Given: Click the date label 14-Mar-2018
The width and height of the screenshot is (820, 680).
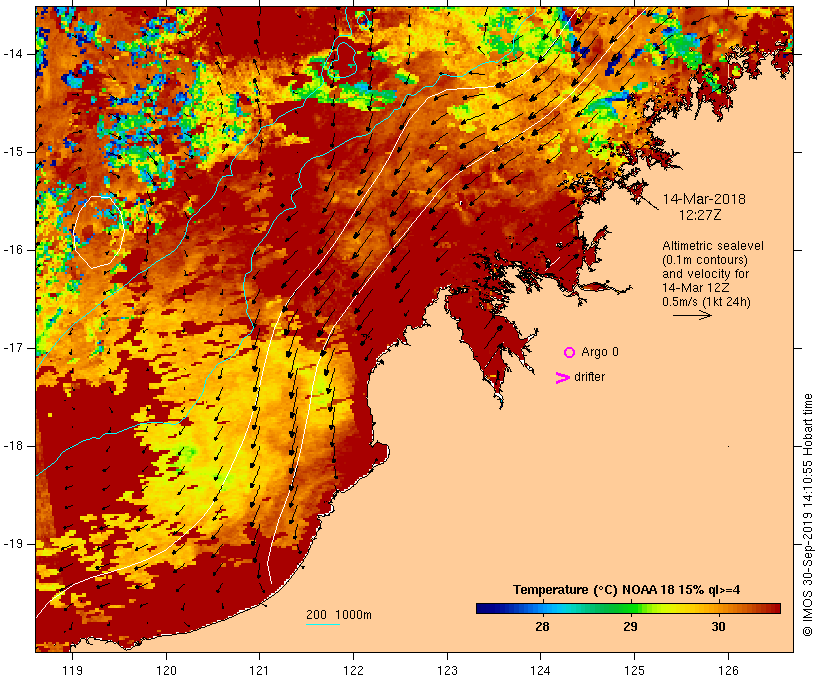Looking at the screenshot, I should coord(704,199).
